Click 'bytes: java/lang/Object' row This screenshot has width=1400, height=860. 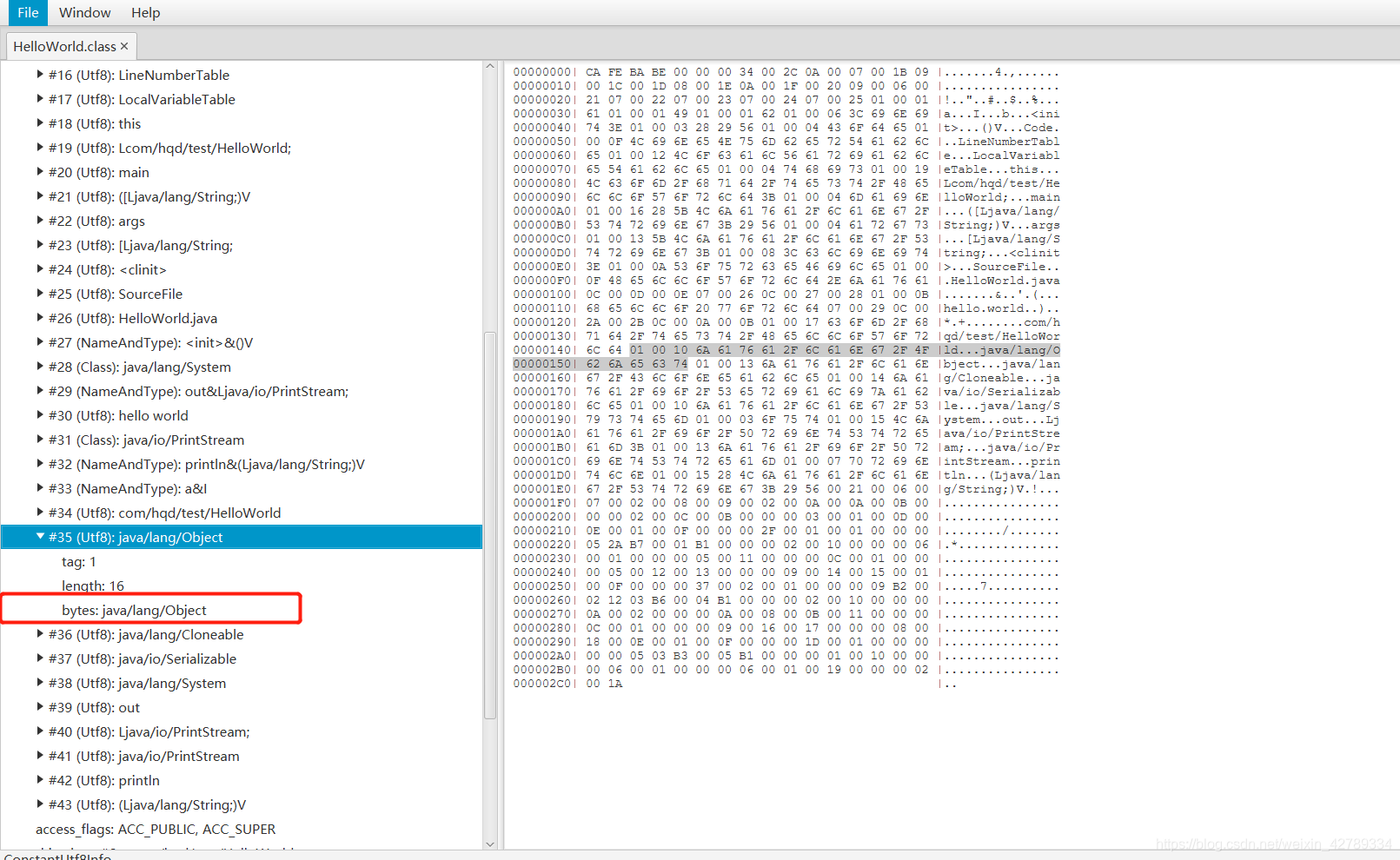point(242,610)
